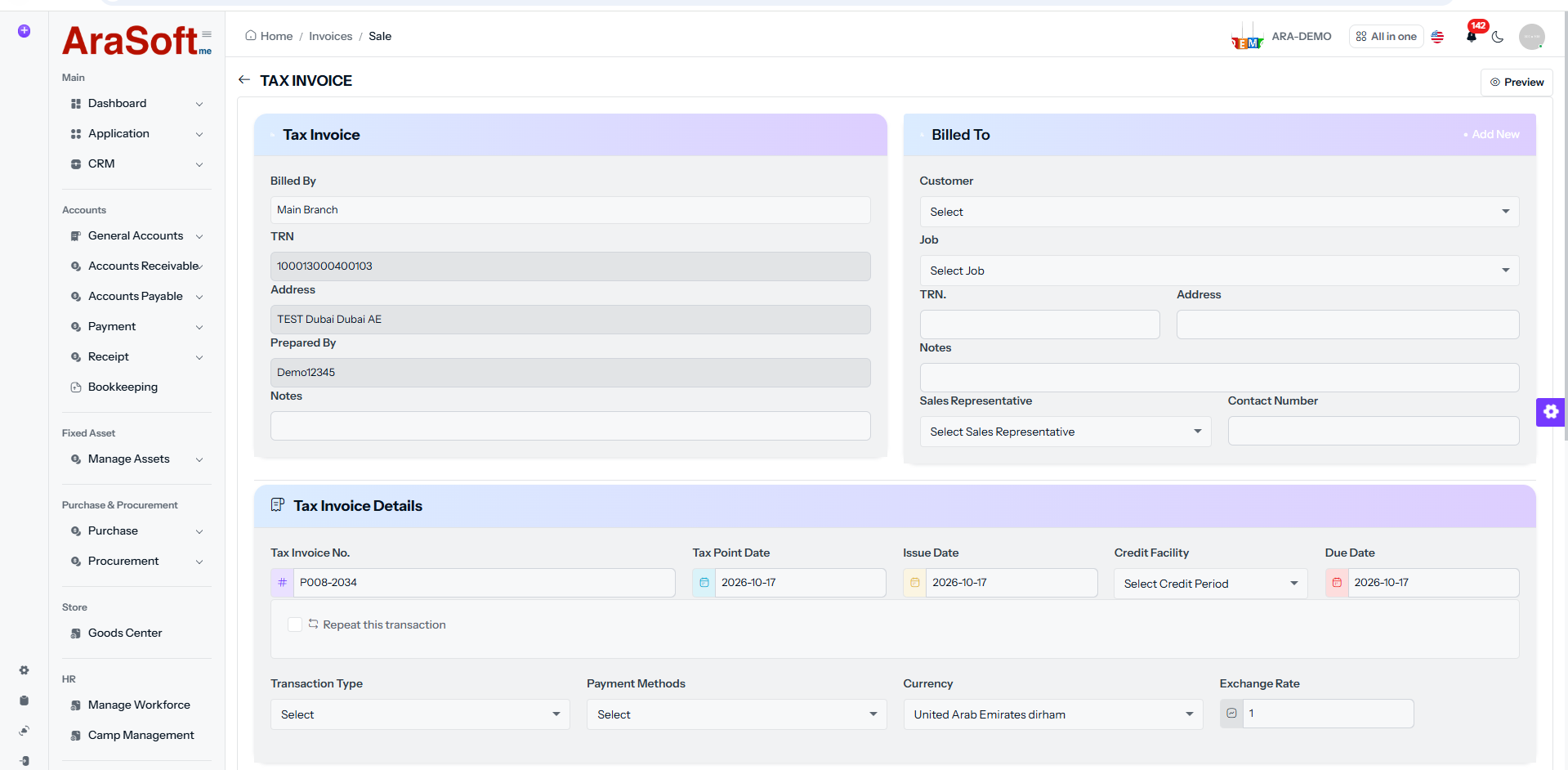Click the purple settings gear floating button
The height and width of the screenshot is (770, 1568).
(1550, 412)
